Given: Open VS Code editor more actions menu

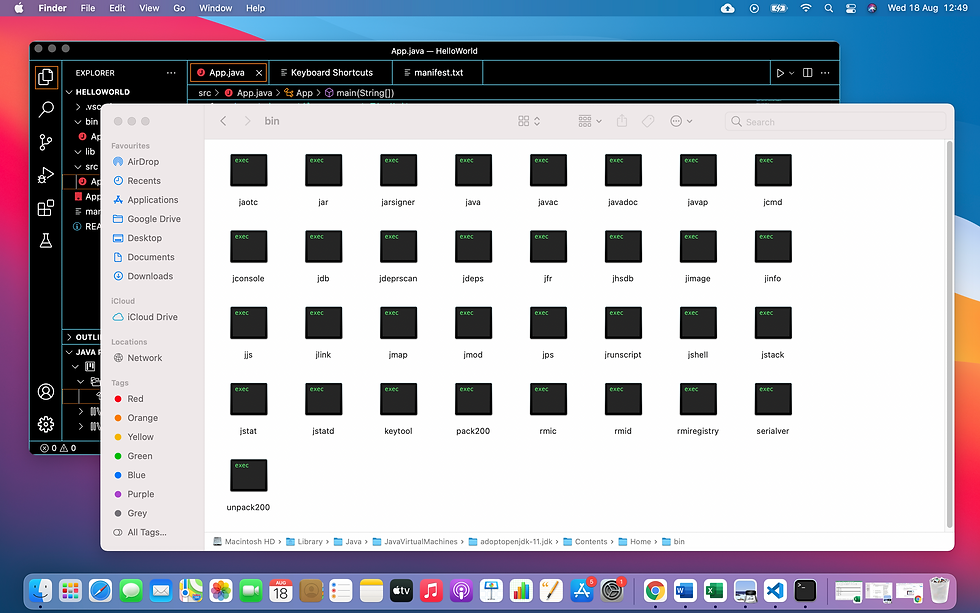Looking at the screenshot, I should click(825, 73).
